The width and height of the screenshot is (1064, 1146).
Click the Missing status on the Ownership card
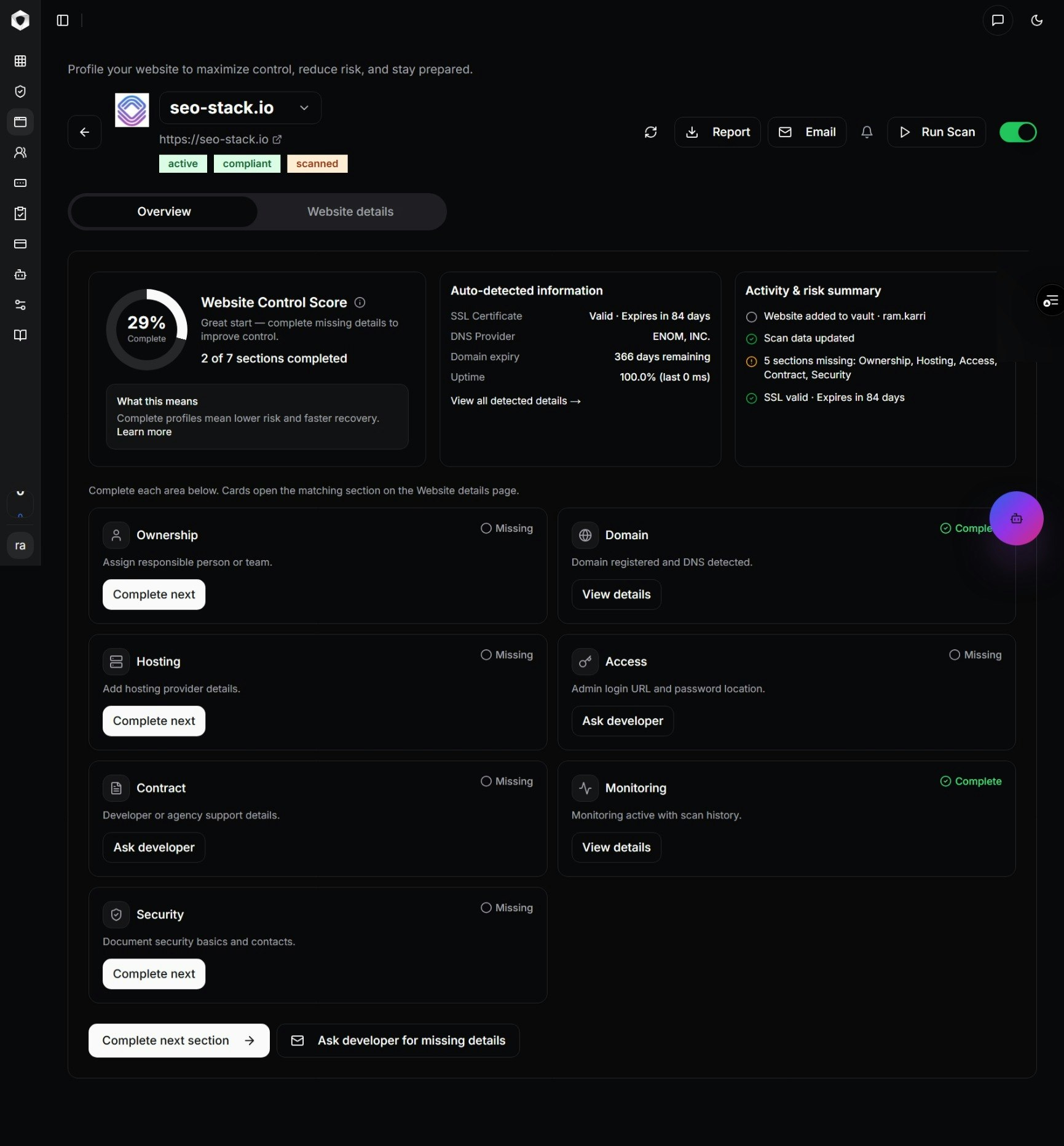pos(506,529)
